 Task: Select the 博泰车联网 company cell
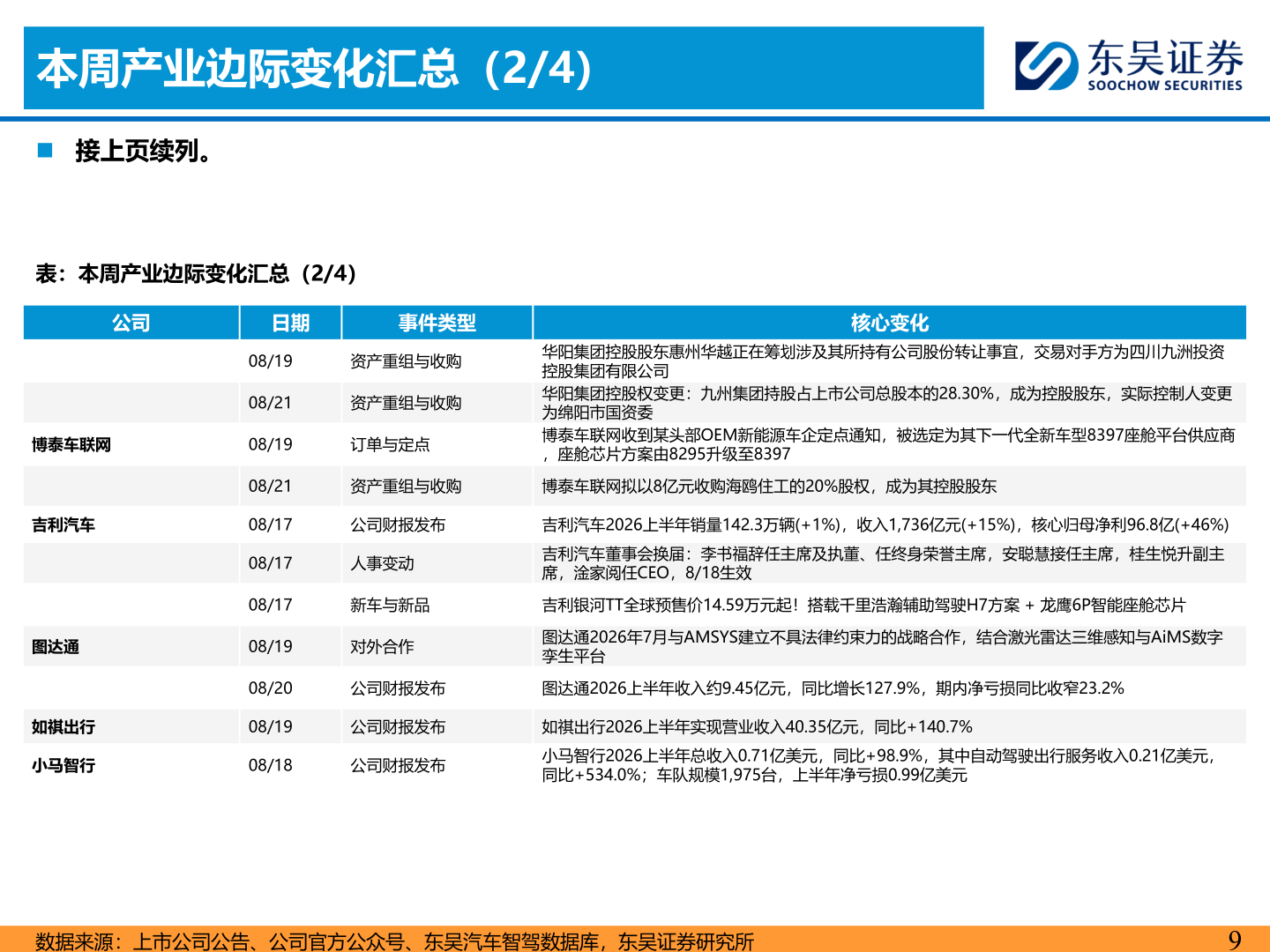pos(71,445)
